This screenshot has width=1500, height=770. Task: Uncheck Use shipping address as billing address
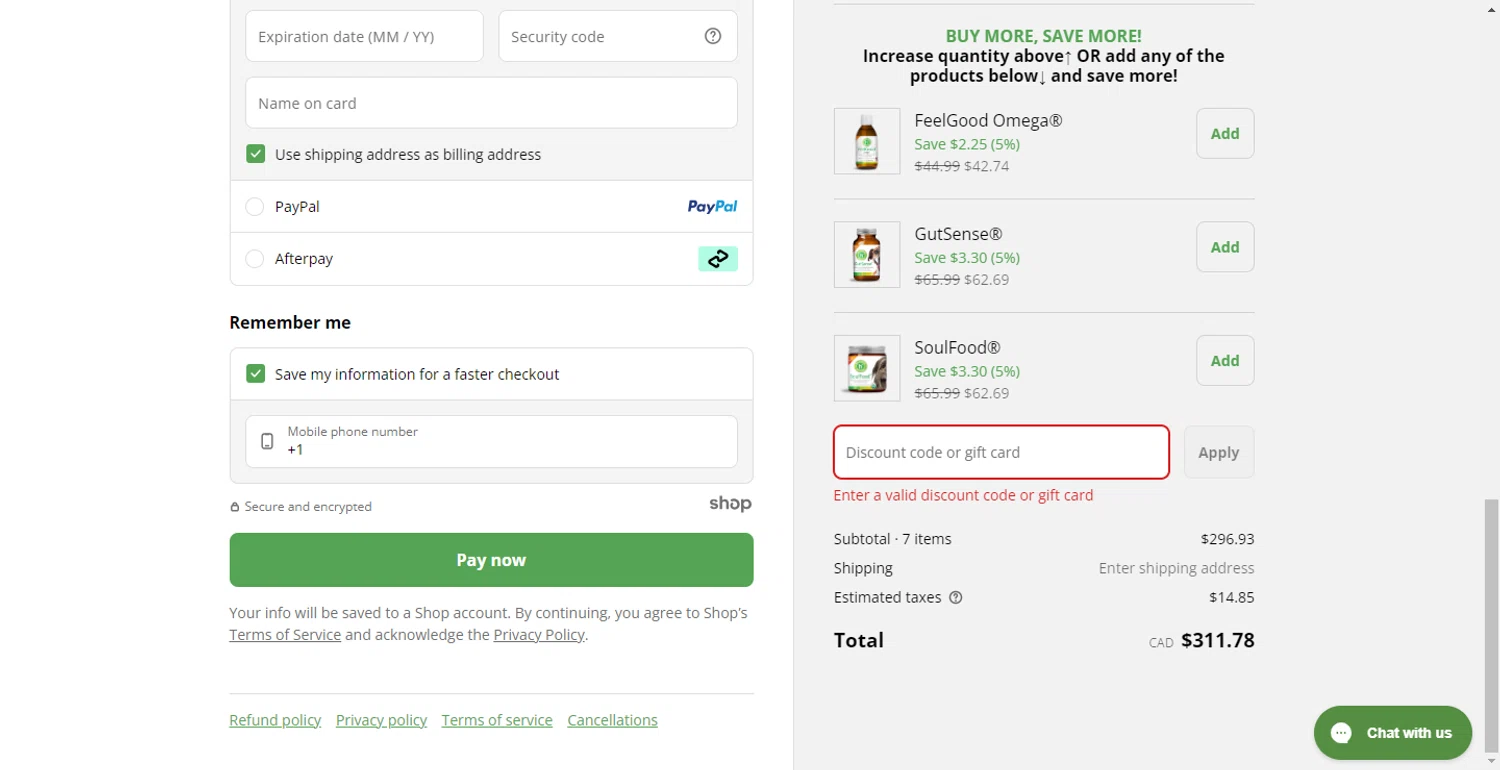click(x=256, y=154)
